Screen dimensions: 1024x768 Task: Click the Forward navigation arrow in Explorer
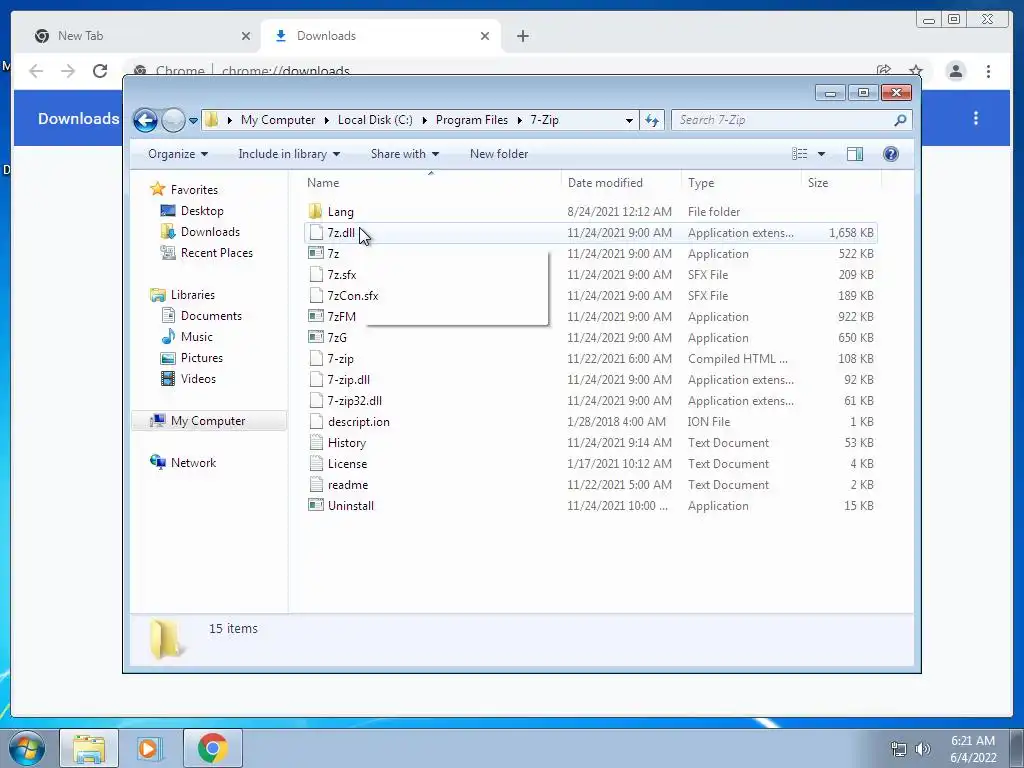pos(173,120)
